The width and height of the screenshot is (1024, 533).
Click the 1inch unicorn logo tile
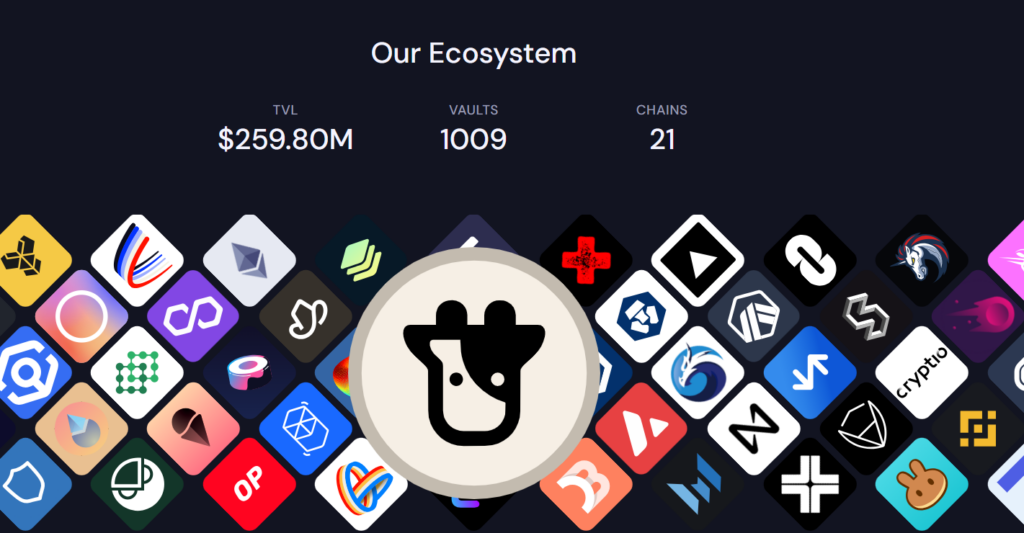(x=921, y=261)
